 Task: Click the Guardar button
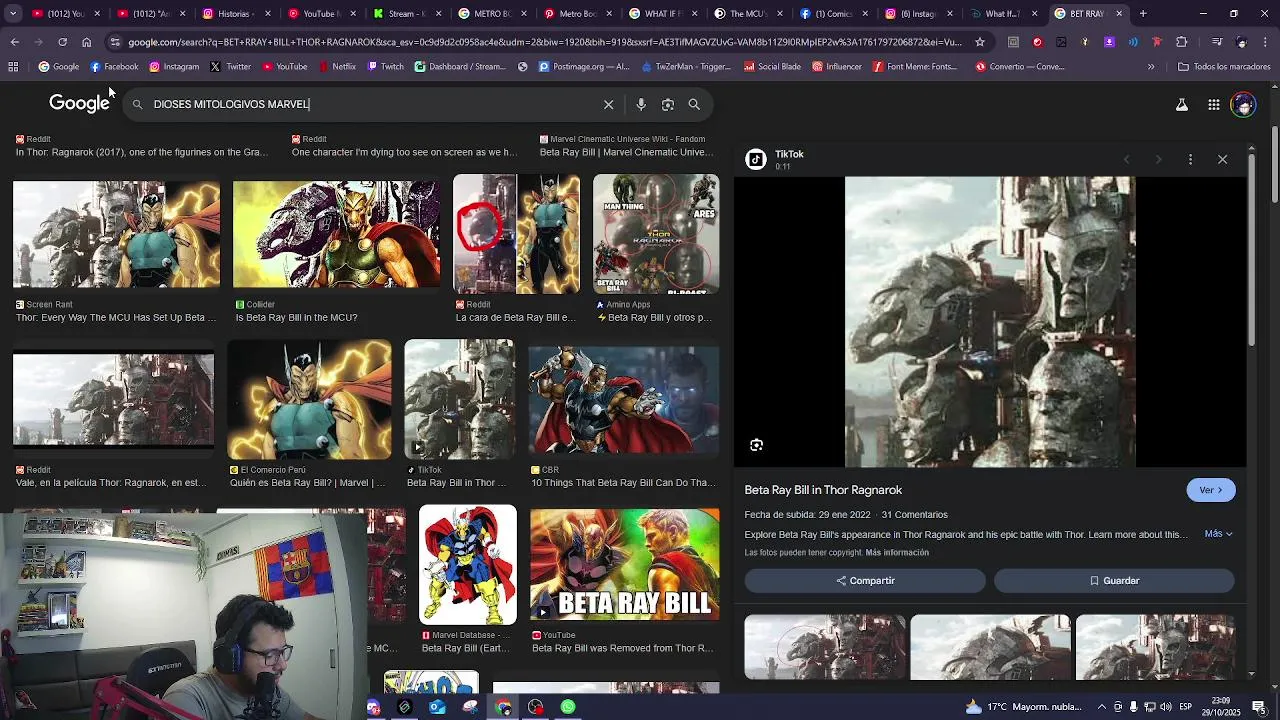click(x=1114, y=581)
